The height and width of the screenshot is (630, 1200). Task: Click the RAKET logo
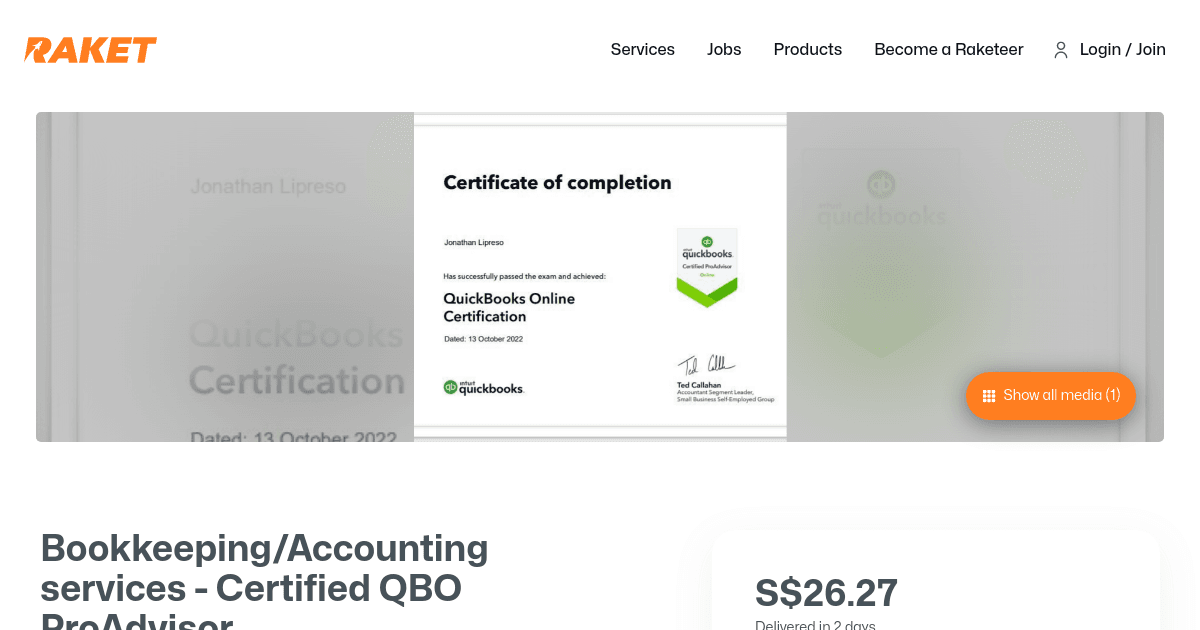tap(90, 49)
